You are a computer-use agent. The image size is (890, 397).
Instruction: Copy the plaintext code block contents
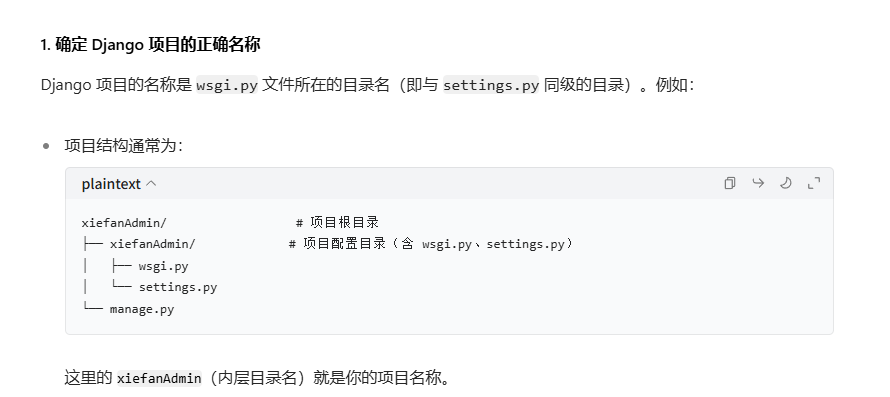[x=730, y=183]
